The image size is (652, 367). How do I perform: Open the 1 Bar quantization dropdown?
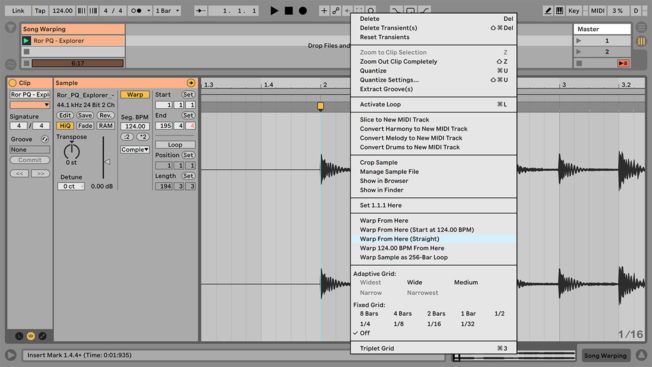tap(167, 11)
